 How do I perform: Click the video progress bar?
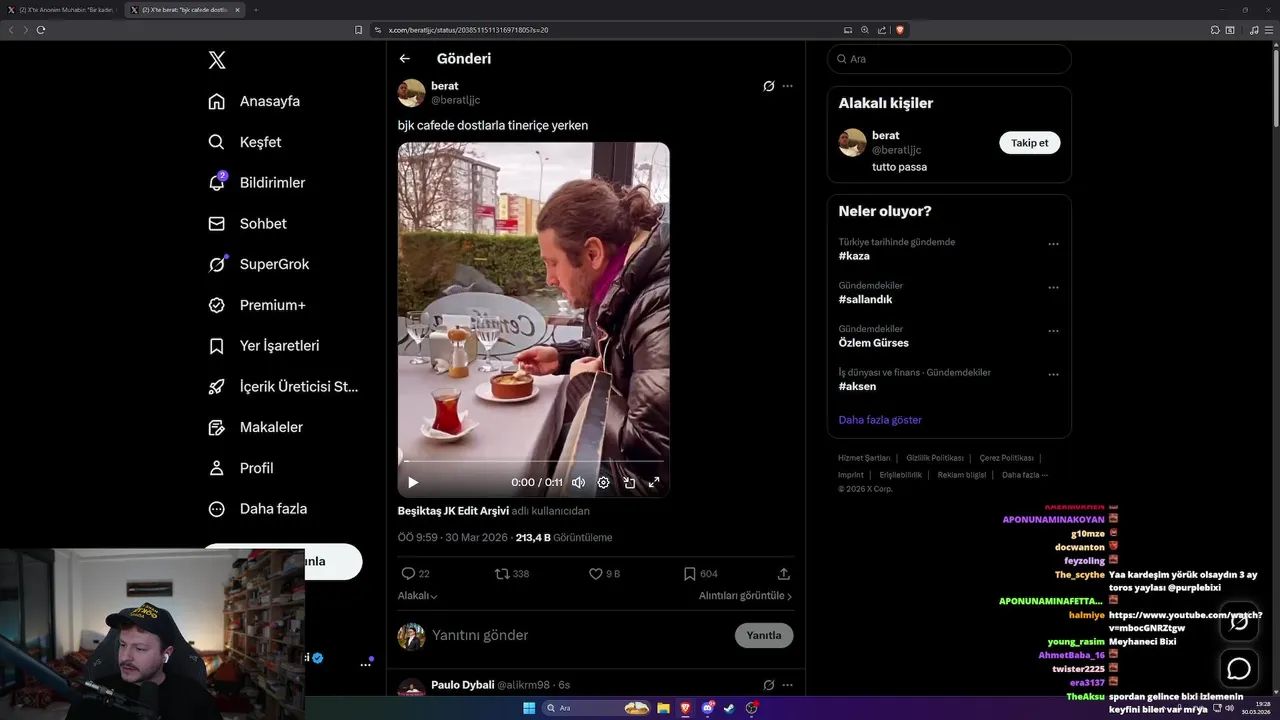pyautogui.click(x=533, y=461)
